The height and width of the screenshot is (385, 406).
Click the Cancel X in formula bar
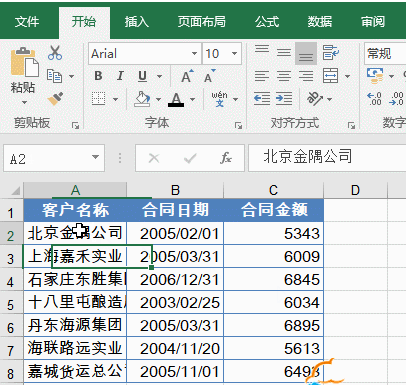(x=154, y=158)
